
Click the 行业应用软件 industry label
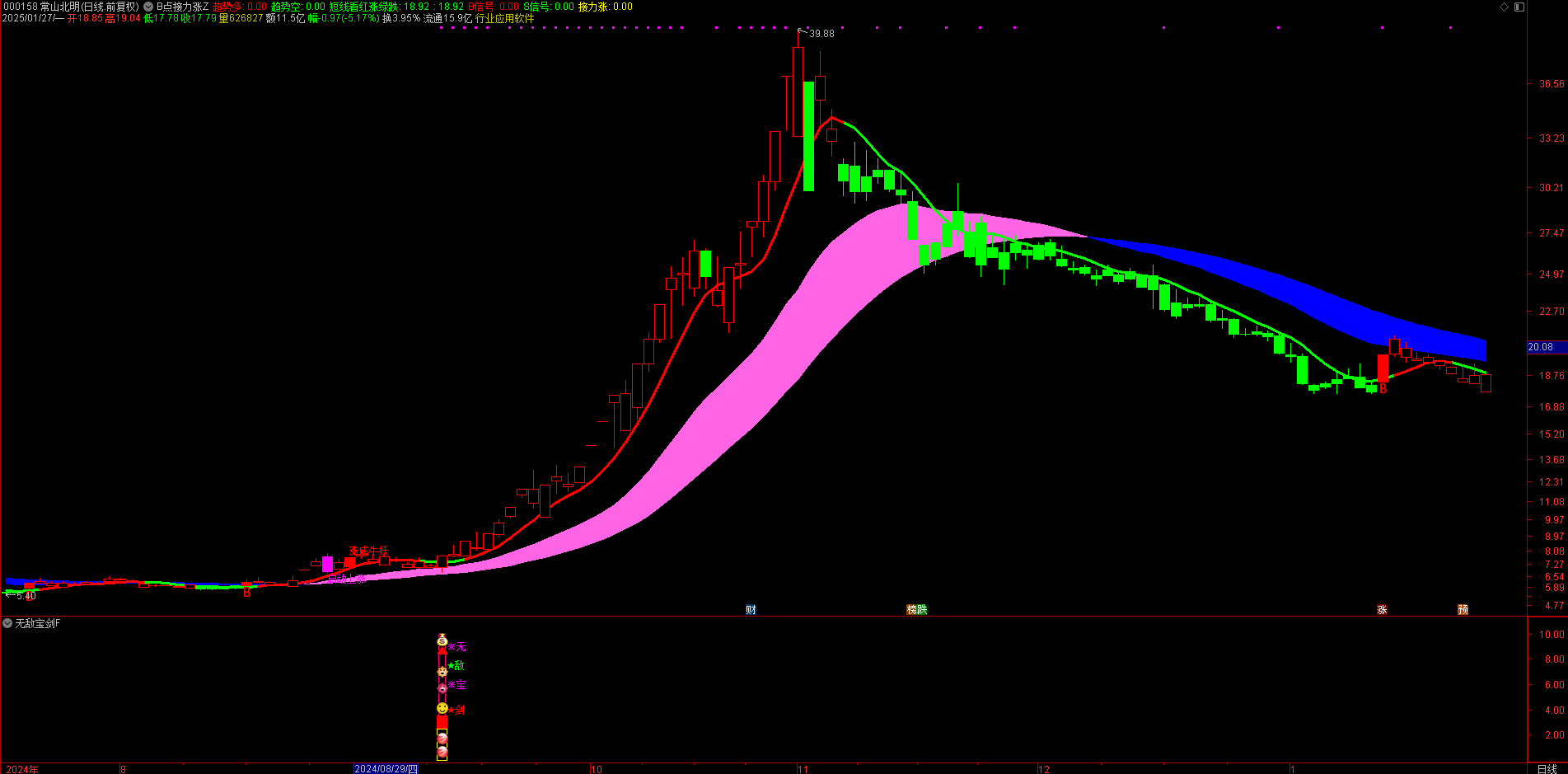coord(504,18)
